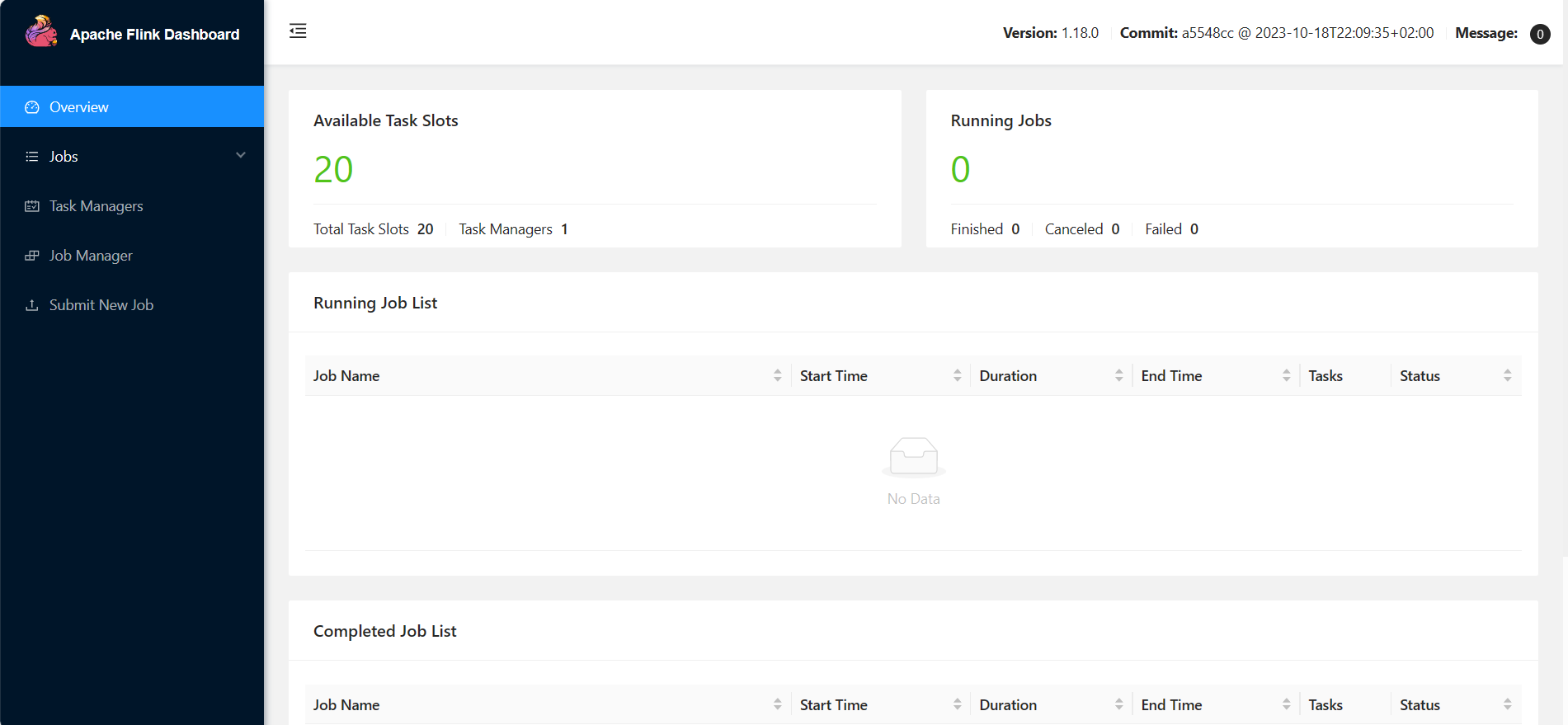The image size is (1568, 725).
Task: Click the empty inbox No Data icon
Action: [913, 457]
